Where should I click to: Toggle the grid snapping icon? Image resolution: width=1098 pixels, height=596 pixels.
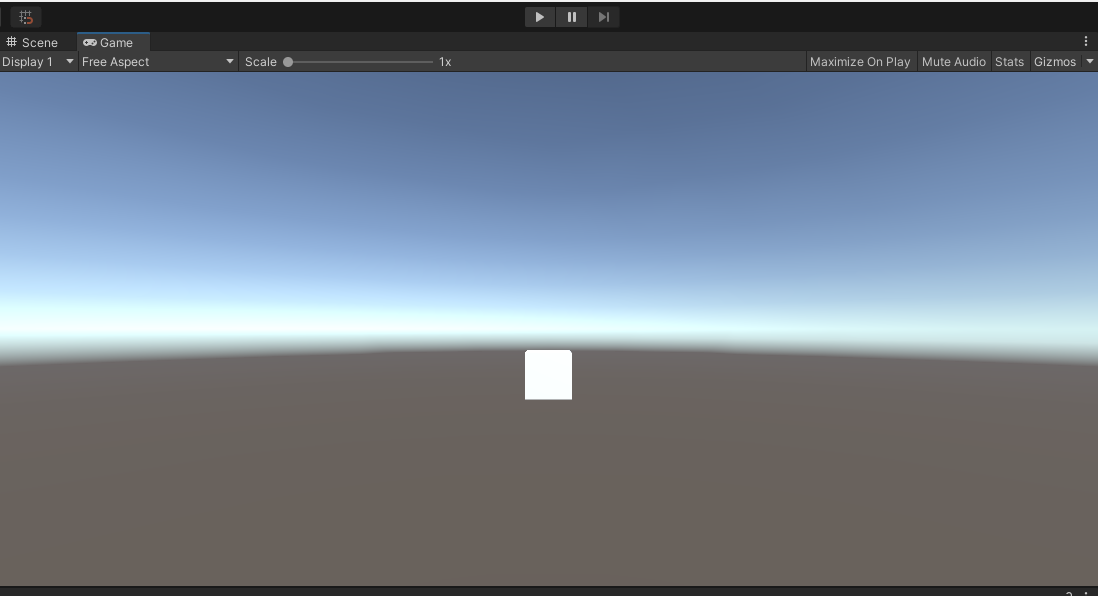(x=26, y=17)
